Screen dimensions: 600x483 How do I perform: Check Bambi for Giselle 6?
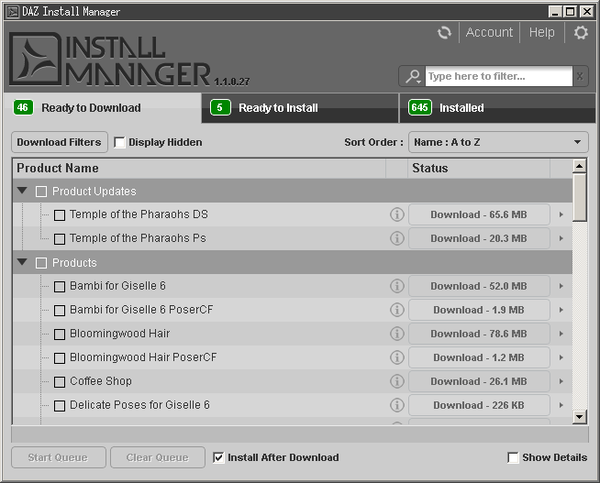pos(59,287)
